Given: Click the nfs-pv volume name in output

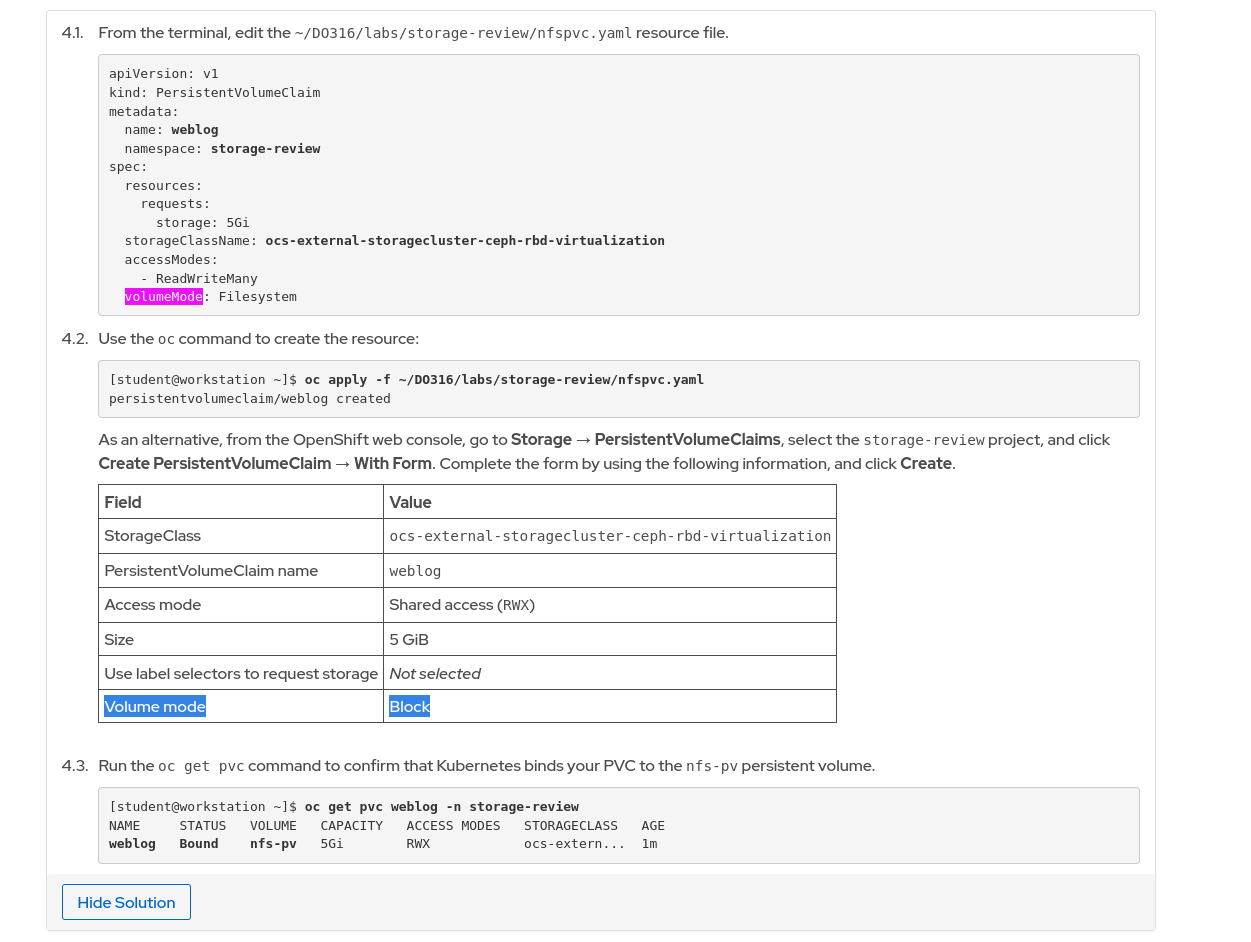Looking at the screenshot, I should pyautogui.click(x=273, y=844).
